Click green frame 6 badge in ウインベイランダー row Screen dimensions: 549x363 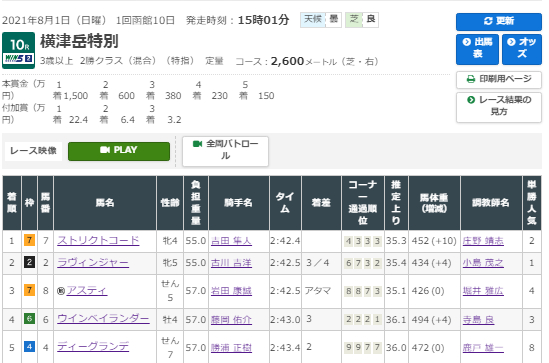(x=29, y=319)
